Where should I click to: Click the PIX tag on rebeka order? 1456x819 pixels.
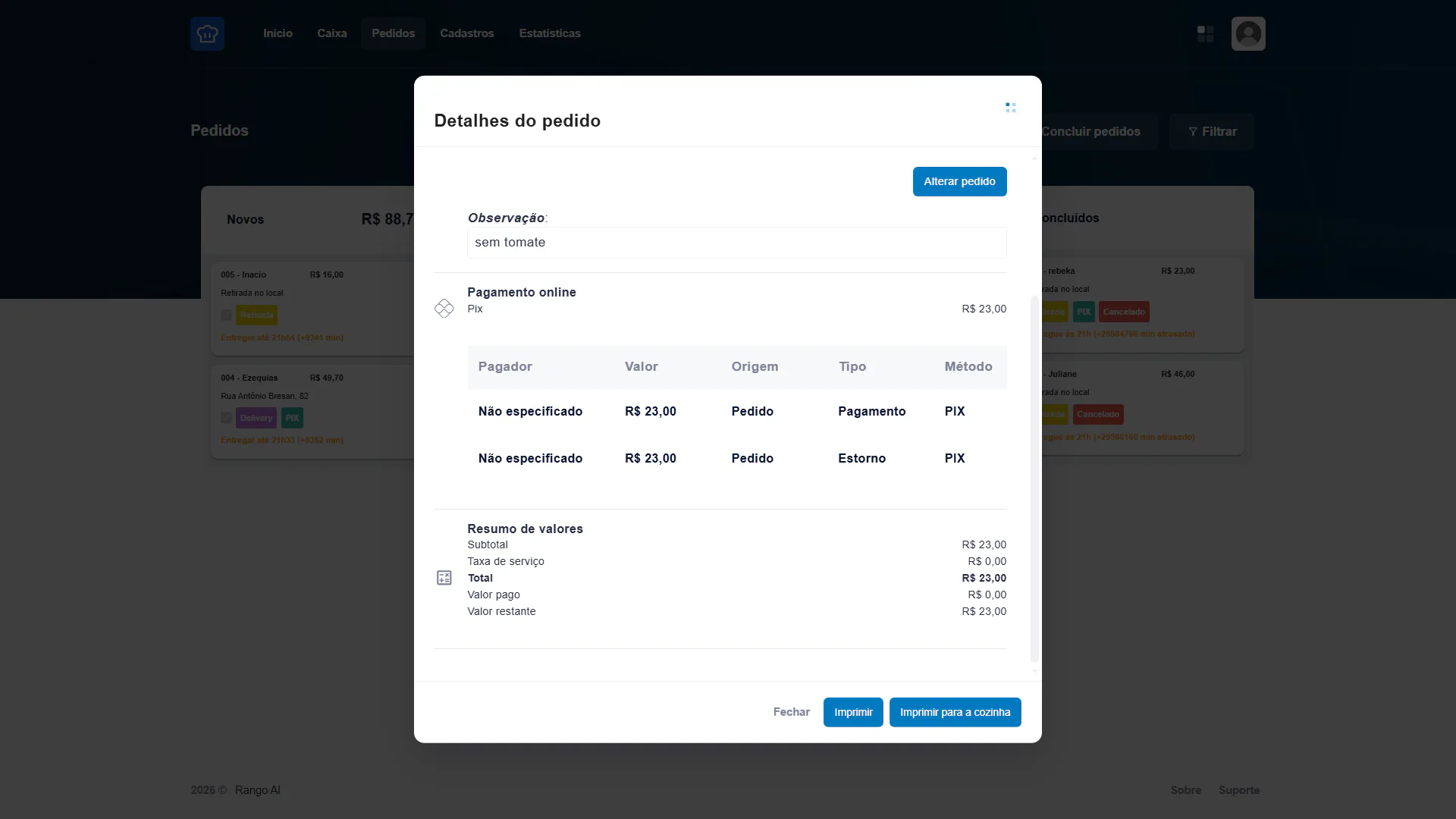[x=1084, y=312]
